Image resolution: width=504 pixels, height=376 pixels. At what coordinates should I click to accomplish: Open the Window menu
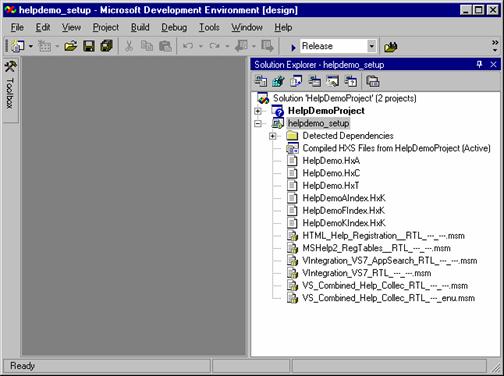pos(247,27)
